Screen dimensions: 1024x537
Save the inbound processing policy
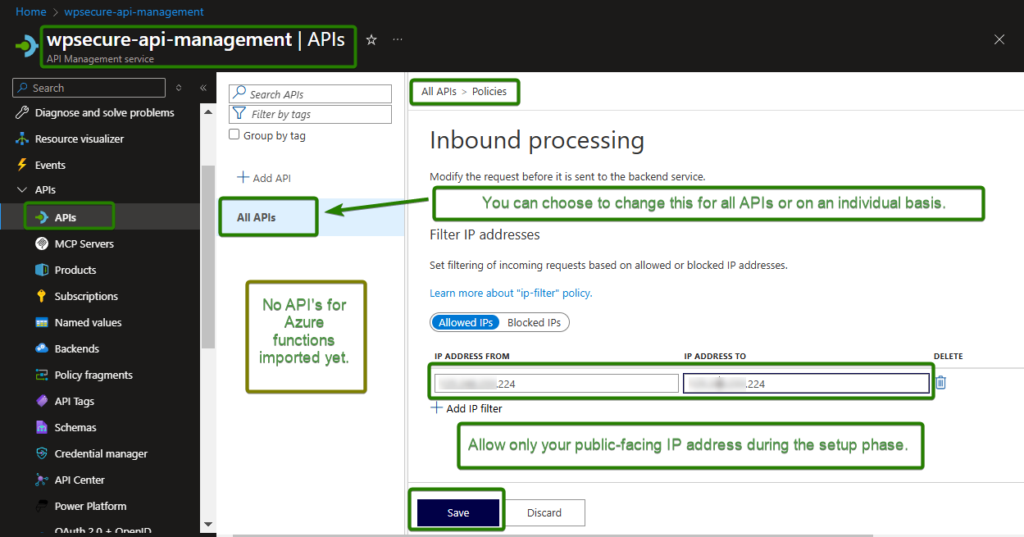458,513
